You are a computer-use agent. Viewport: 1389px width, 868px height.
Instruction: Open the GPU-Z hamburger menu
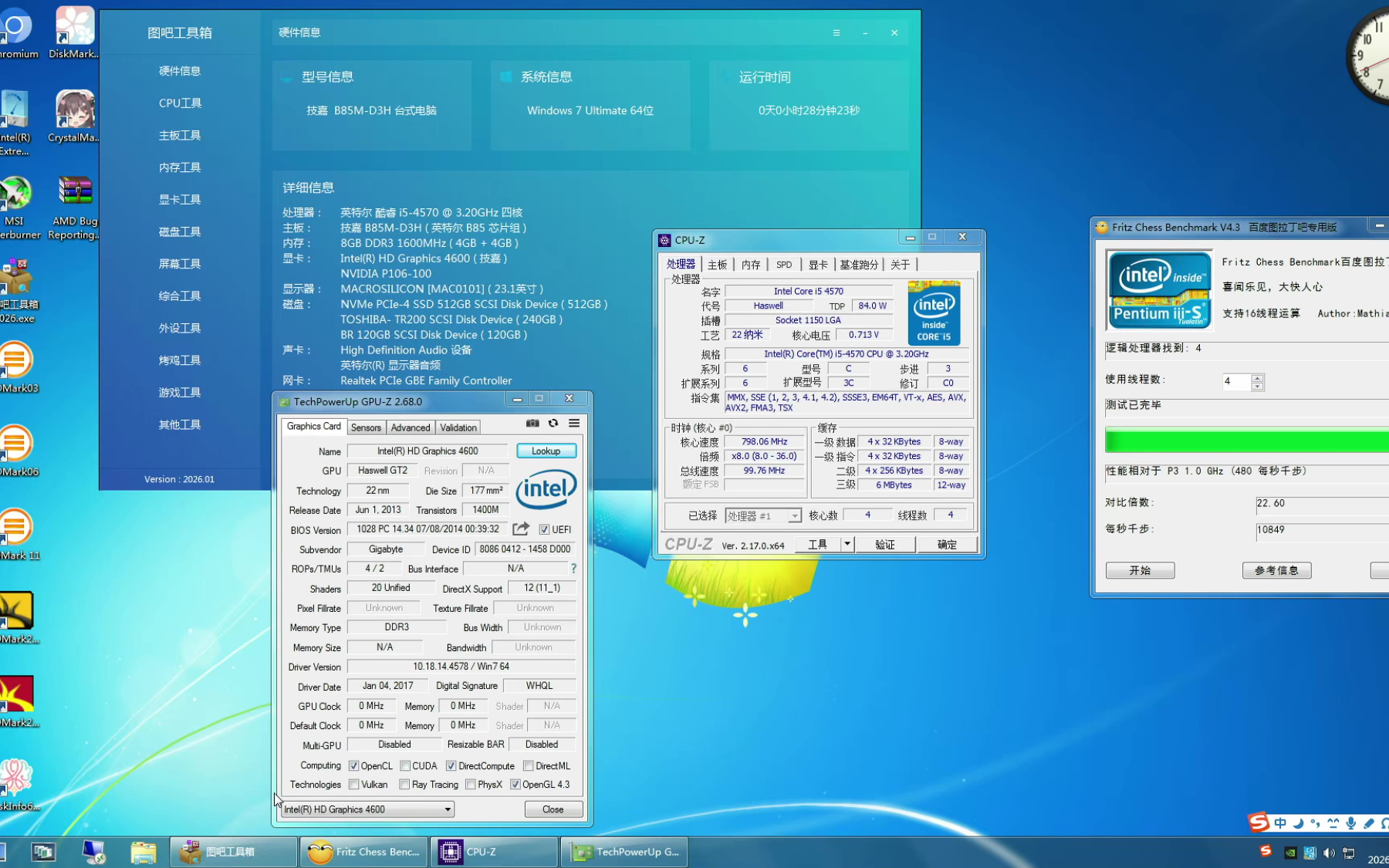(574, 424)
